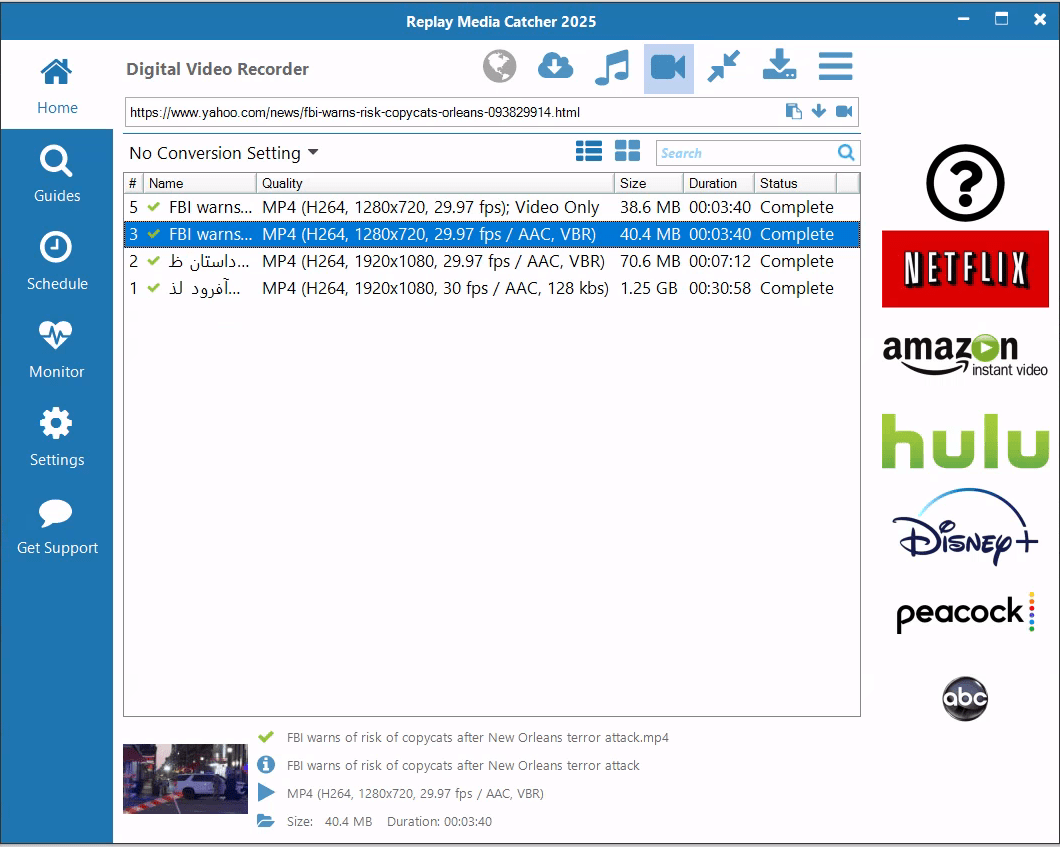Open the music note audio recorder
This screenshot has height=847, width=1060.
[612, 68]
